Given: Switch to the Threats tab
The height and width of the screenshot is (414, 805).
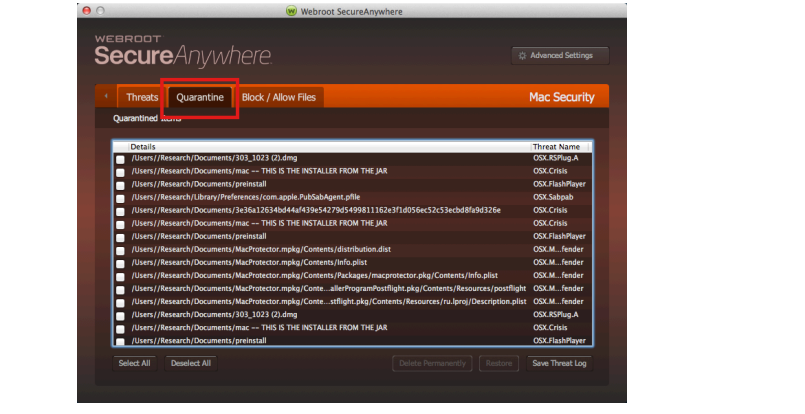Looking at the screenshot, I should coord(142,98).
